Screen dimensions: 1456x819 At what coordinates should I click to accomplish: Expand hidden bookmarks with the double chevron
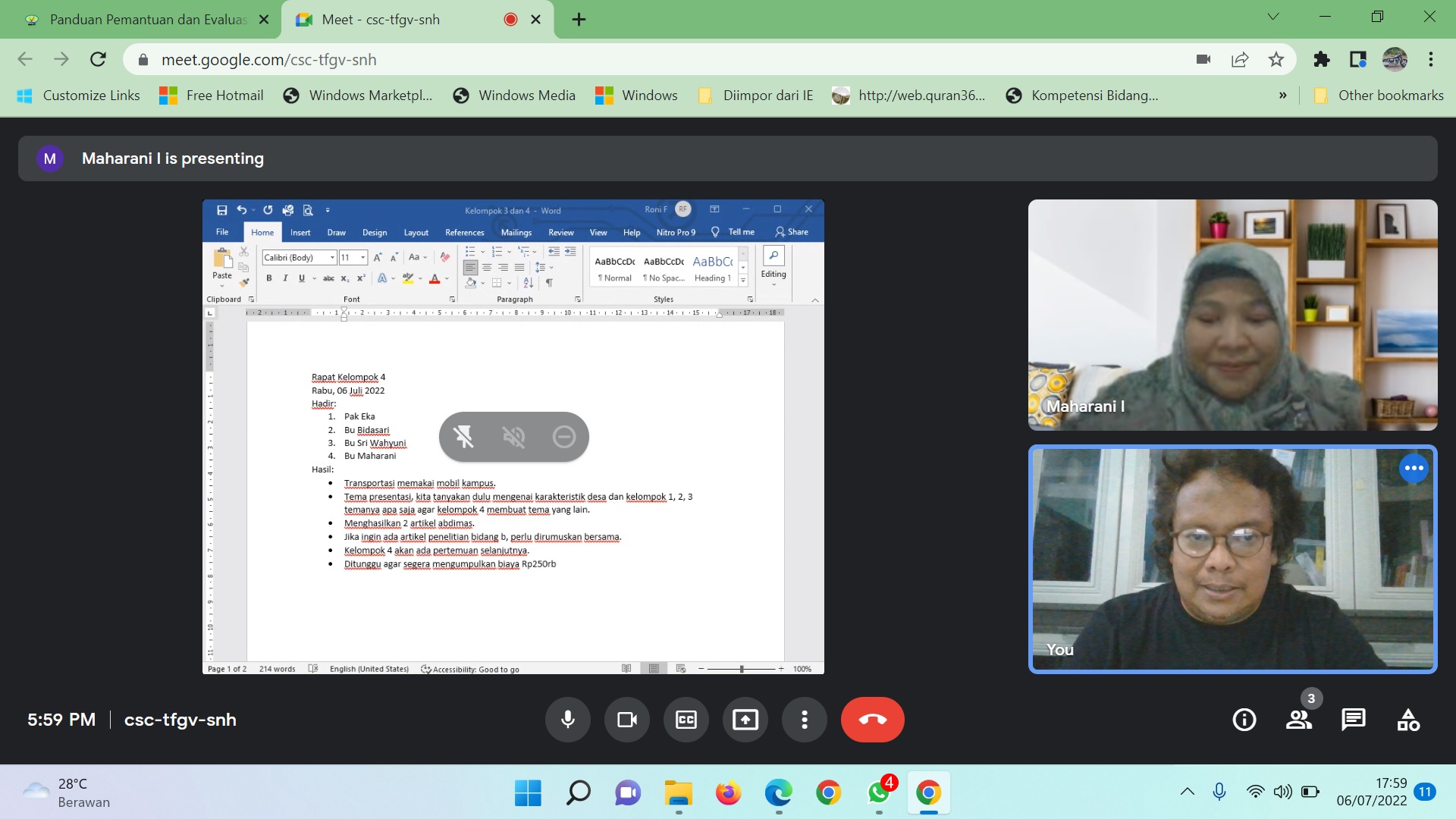pos(1282,96)
